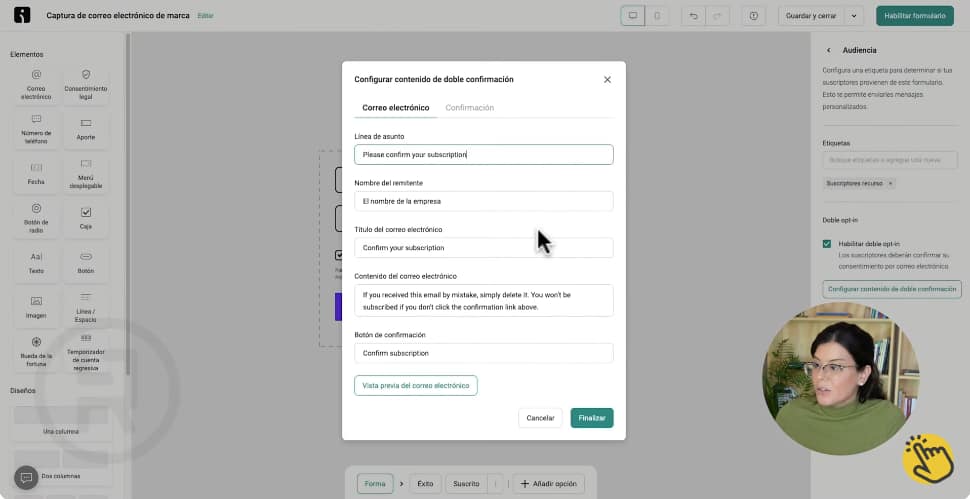This screenshot has height=499, width=970.
Task: Remove the Suscriptores recurso tag
Action: (x=890, y=184)
